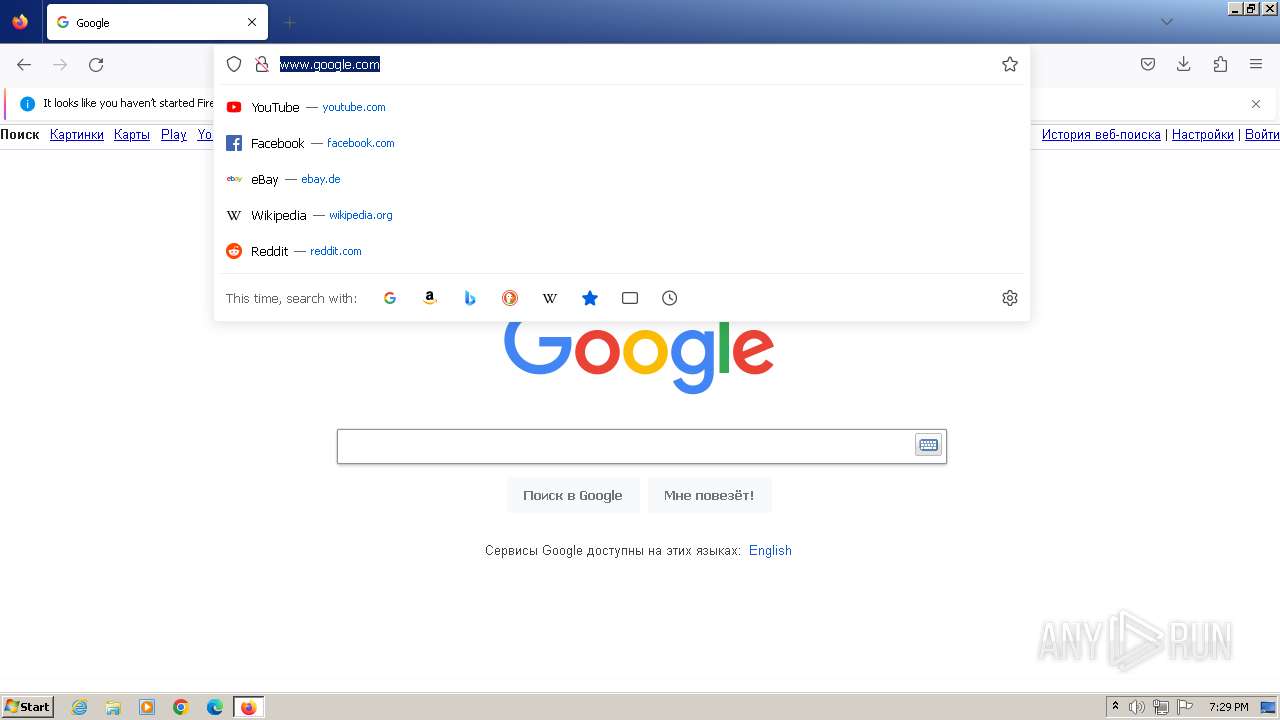Click the insecure connection lock icon
1280x720 pixels.
(262, 64)
